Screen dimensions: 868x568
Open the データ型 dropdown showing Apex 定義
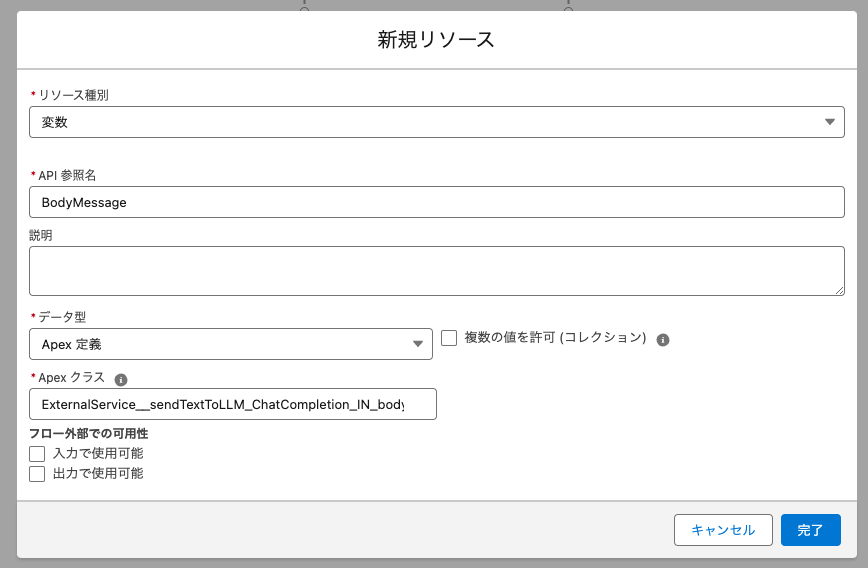click(x=231, y=344)
